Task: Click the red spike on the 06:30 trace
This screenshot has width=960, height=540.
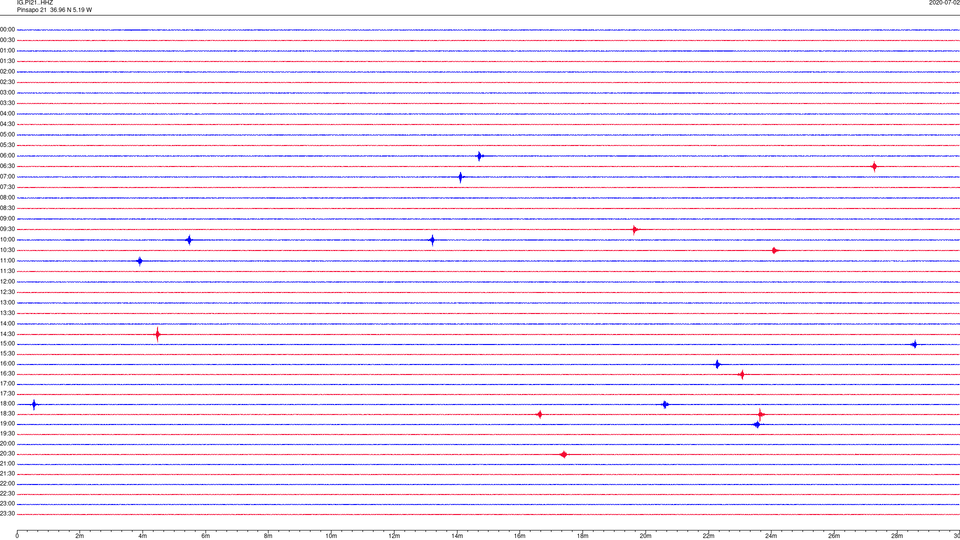Action: [874, 167]
